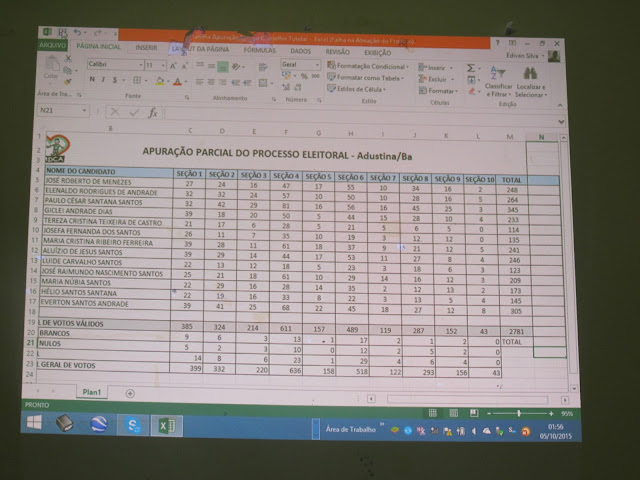640x480 pixels.
Task: Toggle align text left
Action: tap(199, 82)
